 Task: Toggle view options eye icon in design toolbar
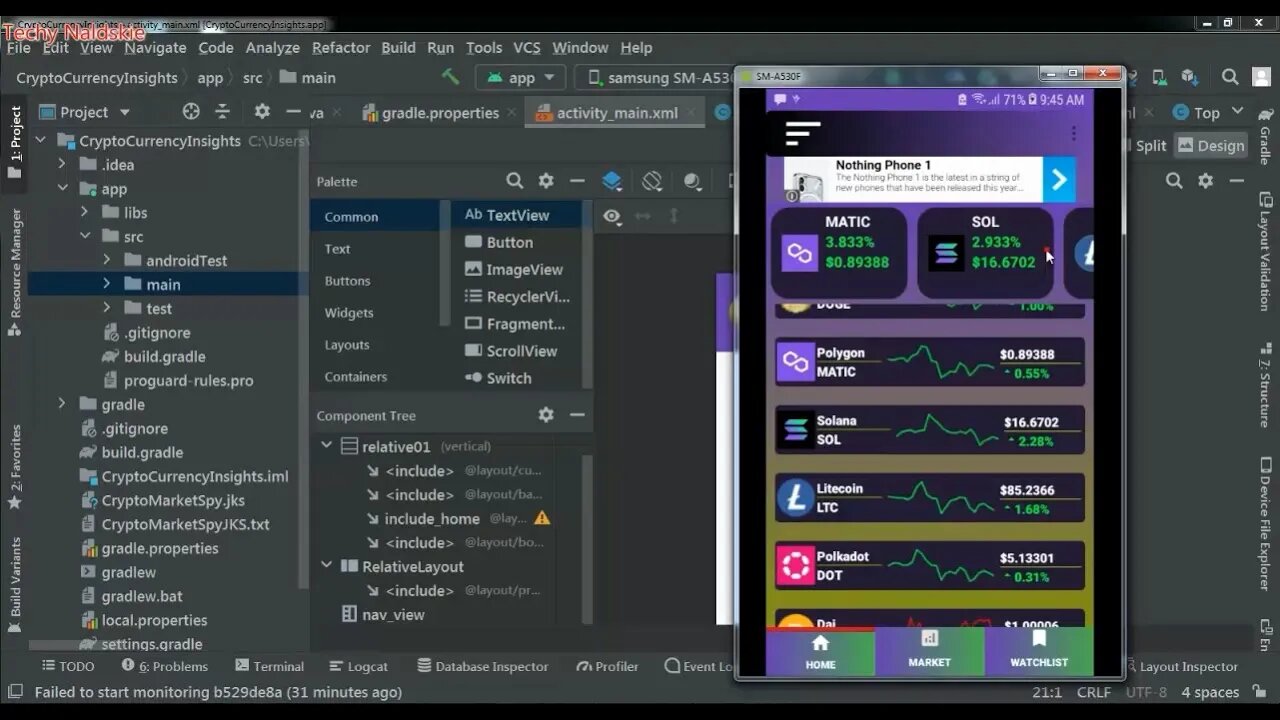click(612, 216)
